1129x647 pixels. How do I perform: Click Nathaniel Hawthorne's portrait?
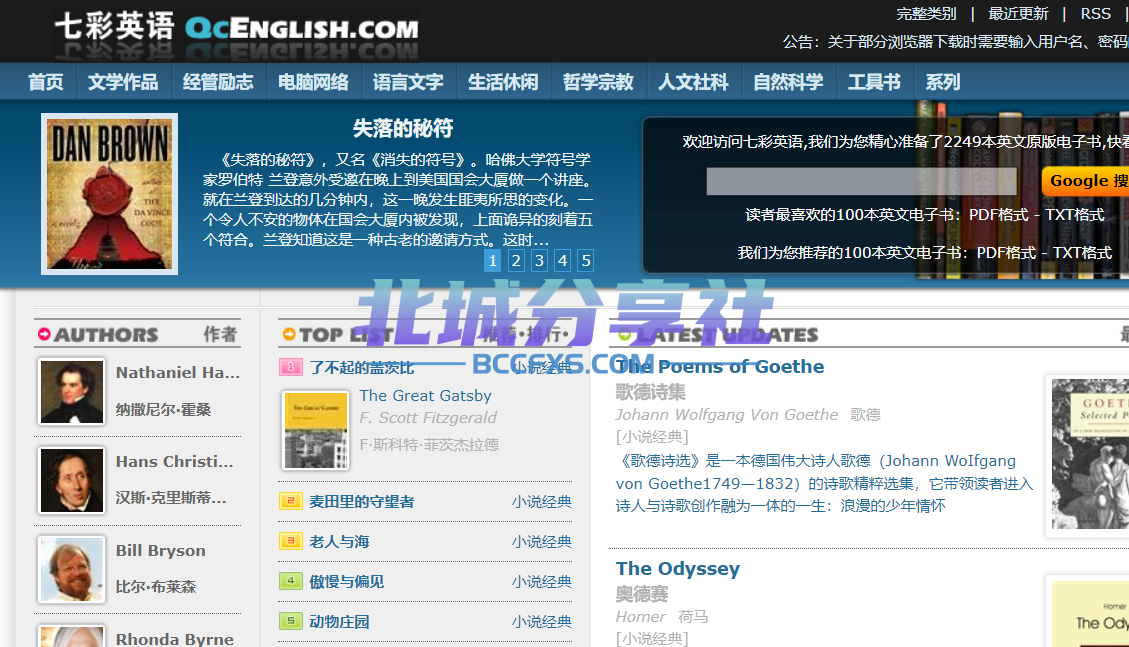pyautogui.click(x=72, y=392)
